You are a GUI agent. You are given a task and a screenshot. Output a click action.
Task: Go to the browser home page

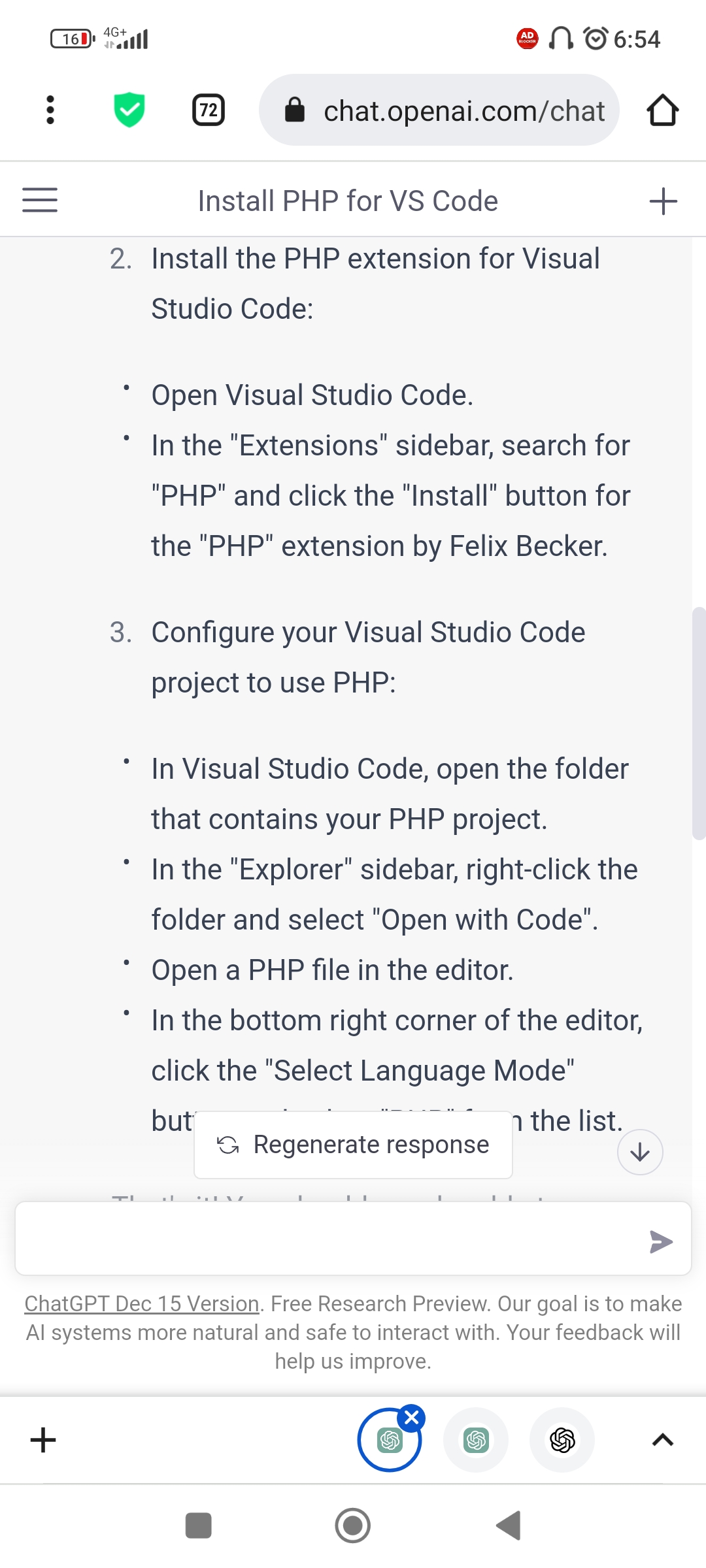pos(662,110)
